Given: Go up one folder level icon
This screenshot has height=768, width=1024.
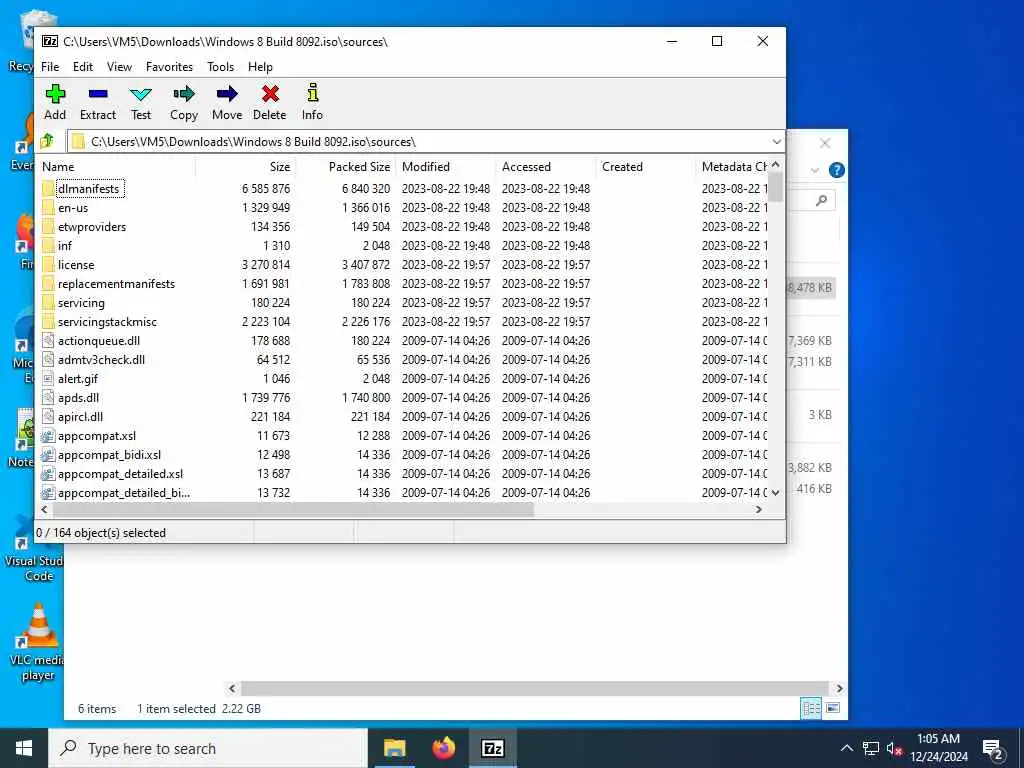Looking at the screenshot, I should coord(47,141).
